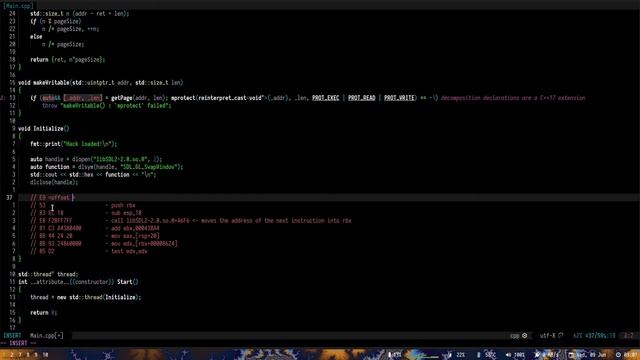The image size is (640, 360).
Task: Click the utf-8 encoding indicator
Action: click(x=547, y=336)
